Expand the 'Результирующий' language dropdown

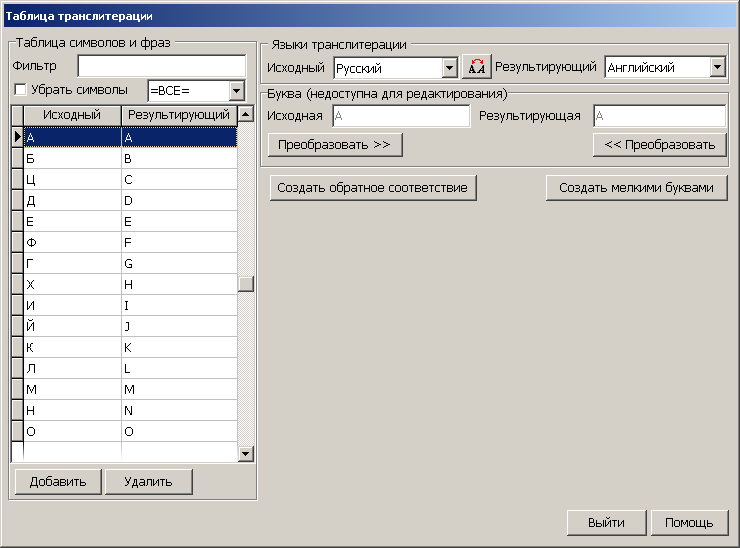pyautogui.click(x=717, y=68)
